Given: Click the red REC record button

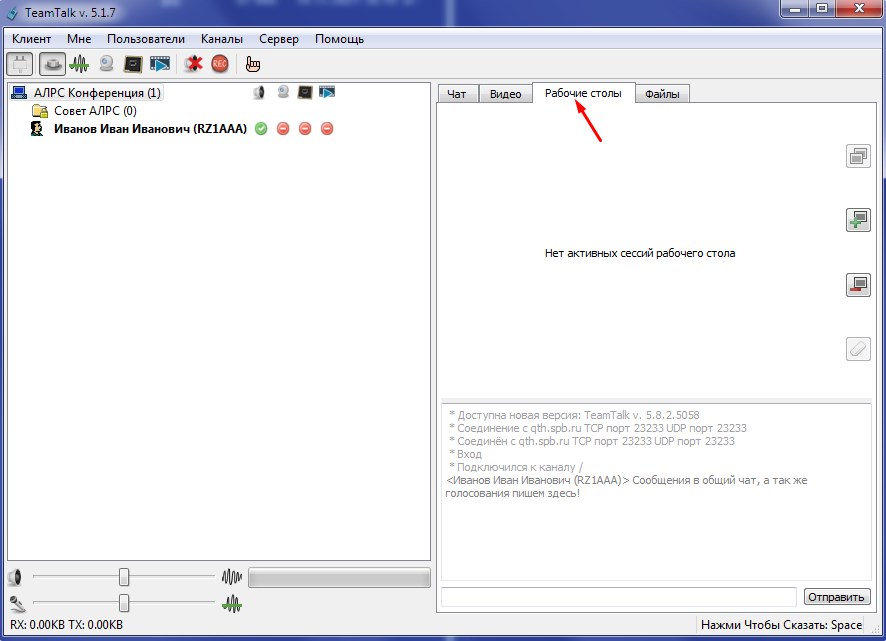Looking at the screenshot, I should pos(220,64).
